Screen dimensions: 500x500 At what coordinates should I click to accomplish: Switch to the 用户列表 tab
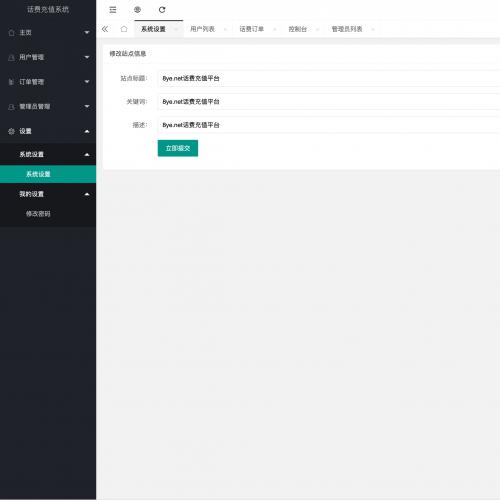coord(202,29)
